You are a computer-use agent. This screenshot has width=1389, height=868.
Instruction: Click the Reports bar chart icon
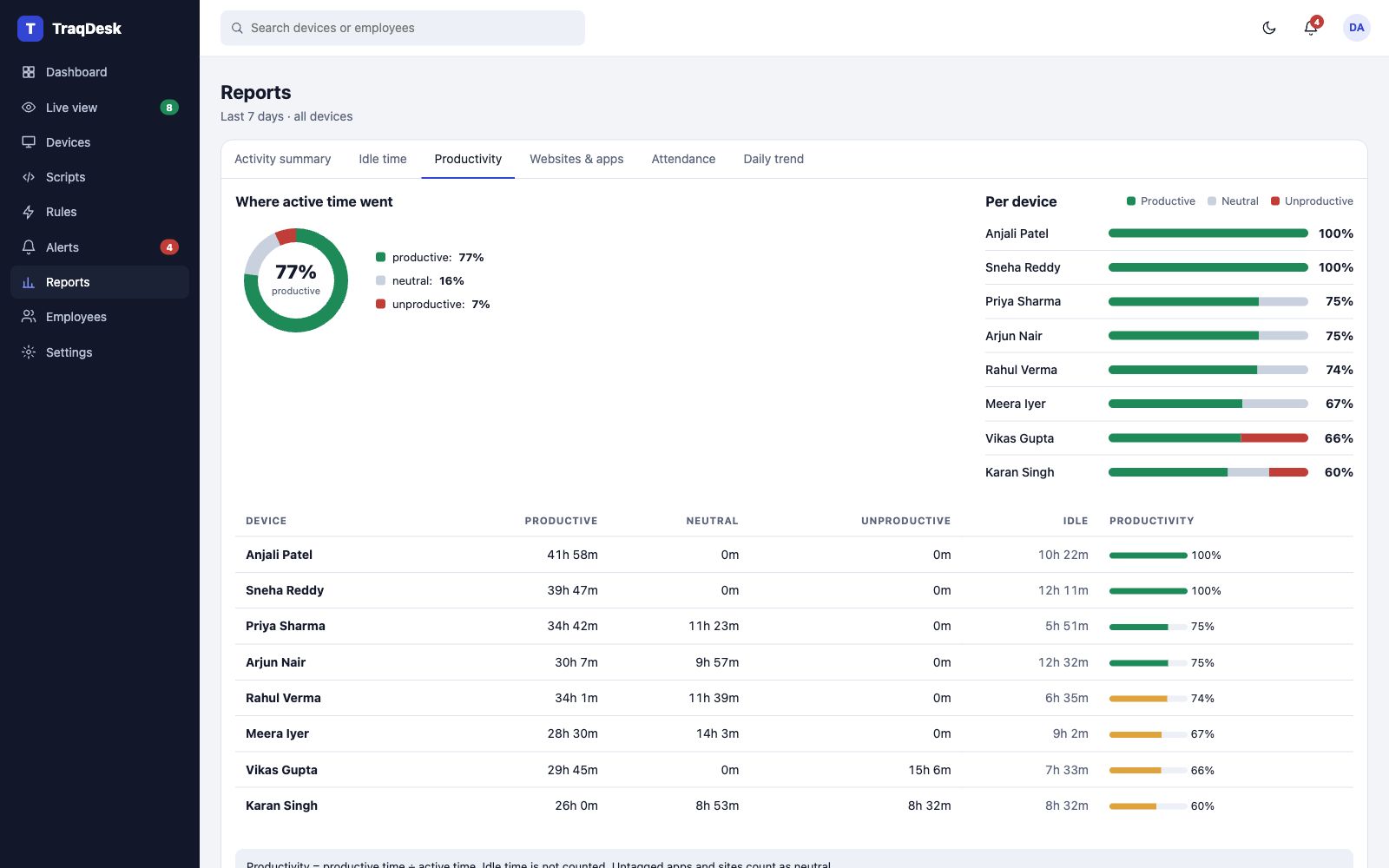pyautogui.click(x=29, y=282)
